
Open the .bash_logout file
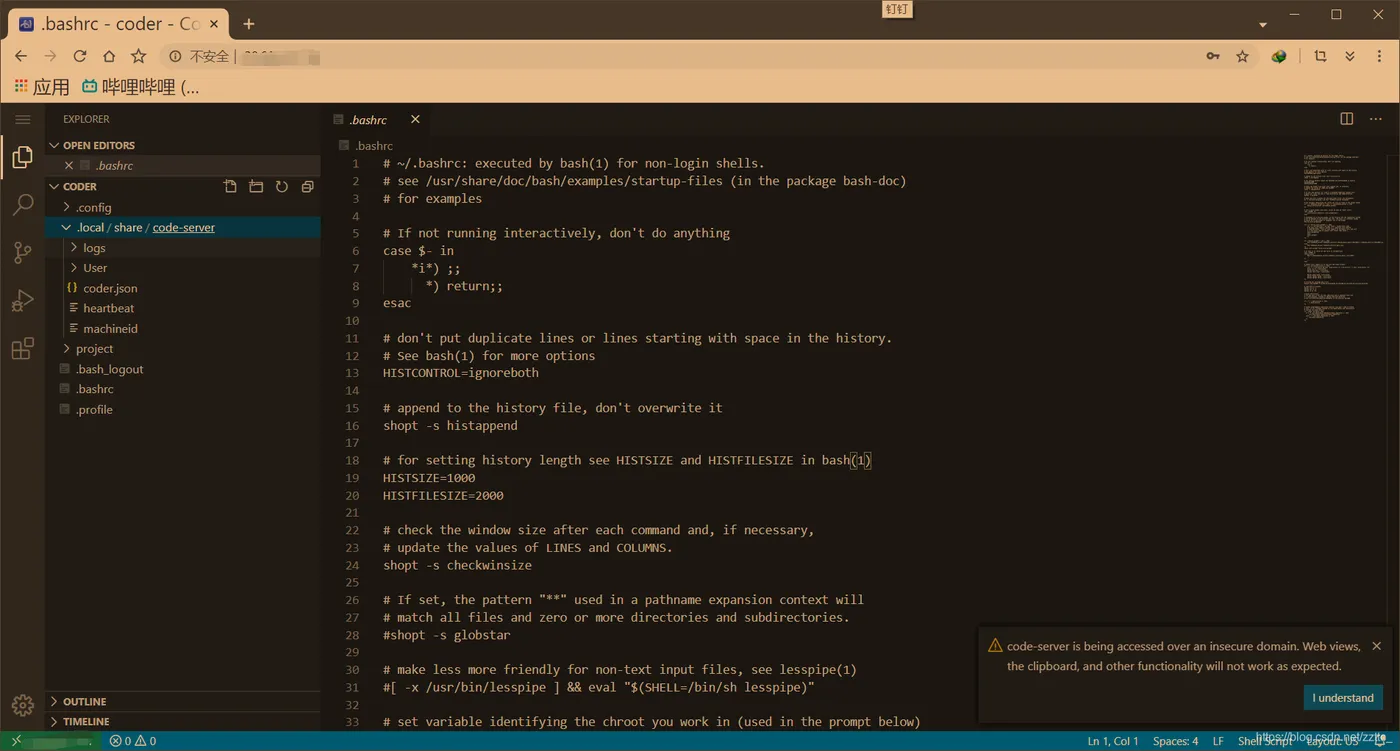tap(183, 369)
